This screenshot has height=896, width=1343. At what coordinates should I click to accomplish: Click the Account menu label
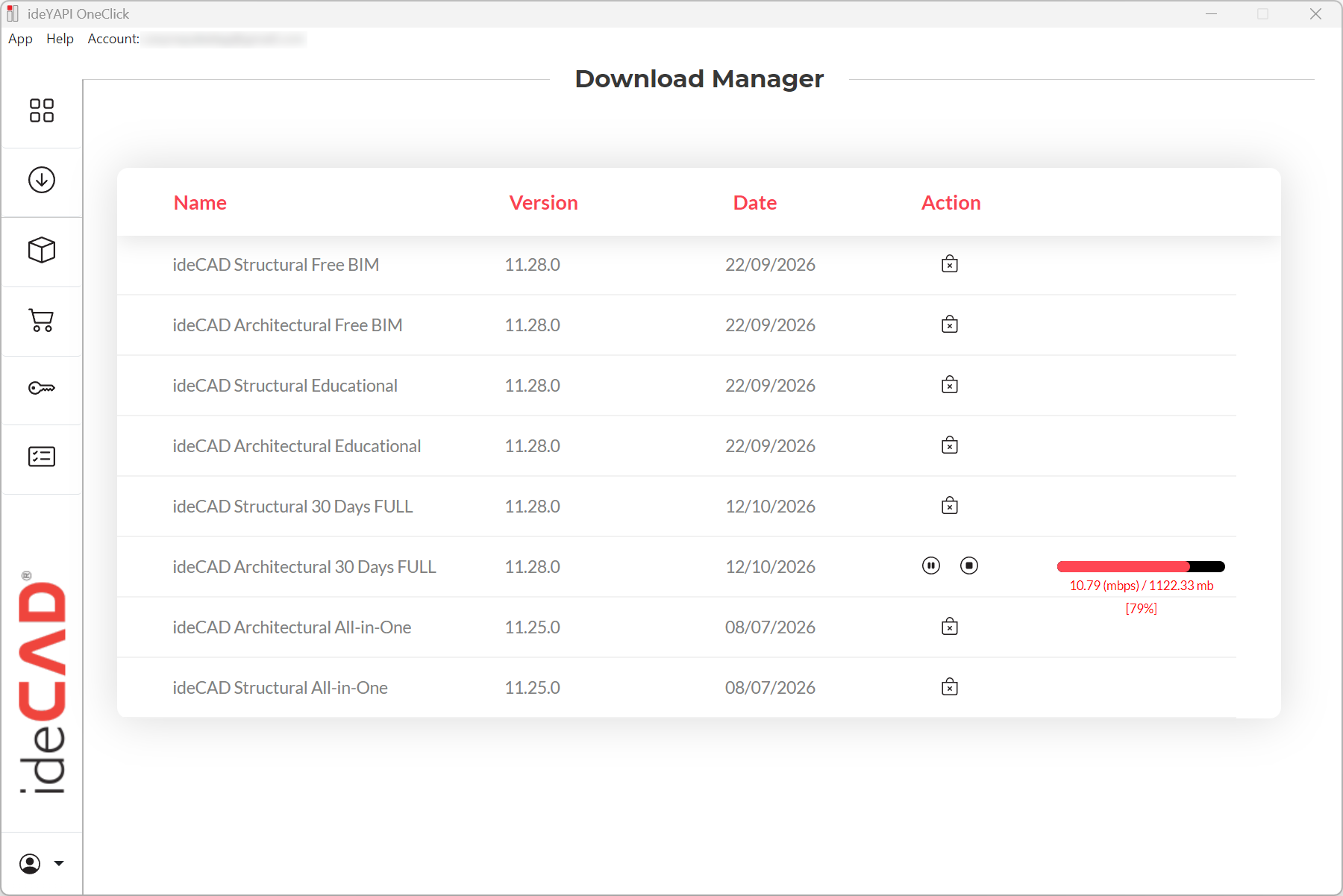(113, 39)
